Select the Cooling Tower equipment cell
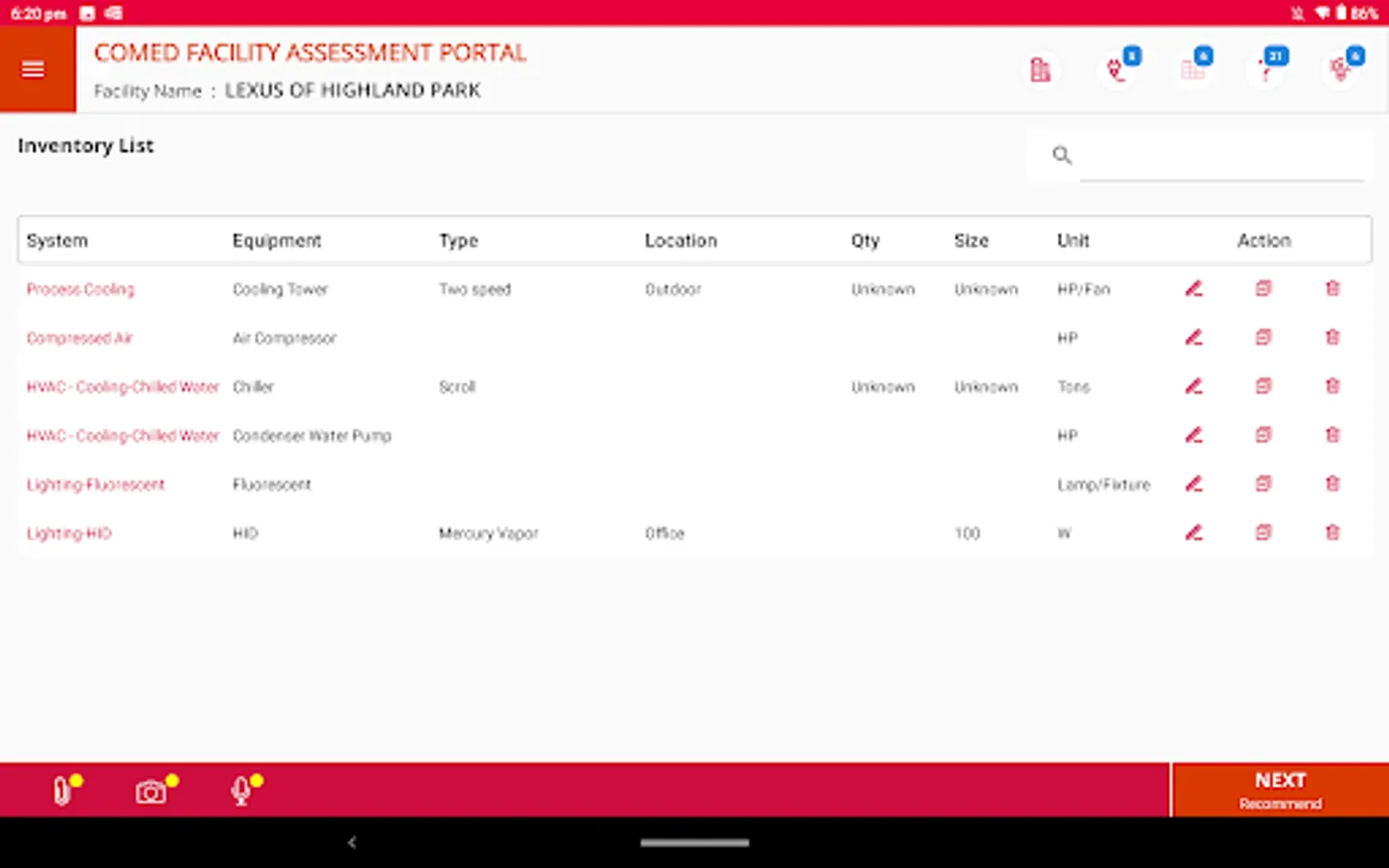 (281, 289)
